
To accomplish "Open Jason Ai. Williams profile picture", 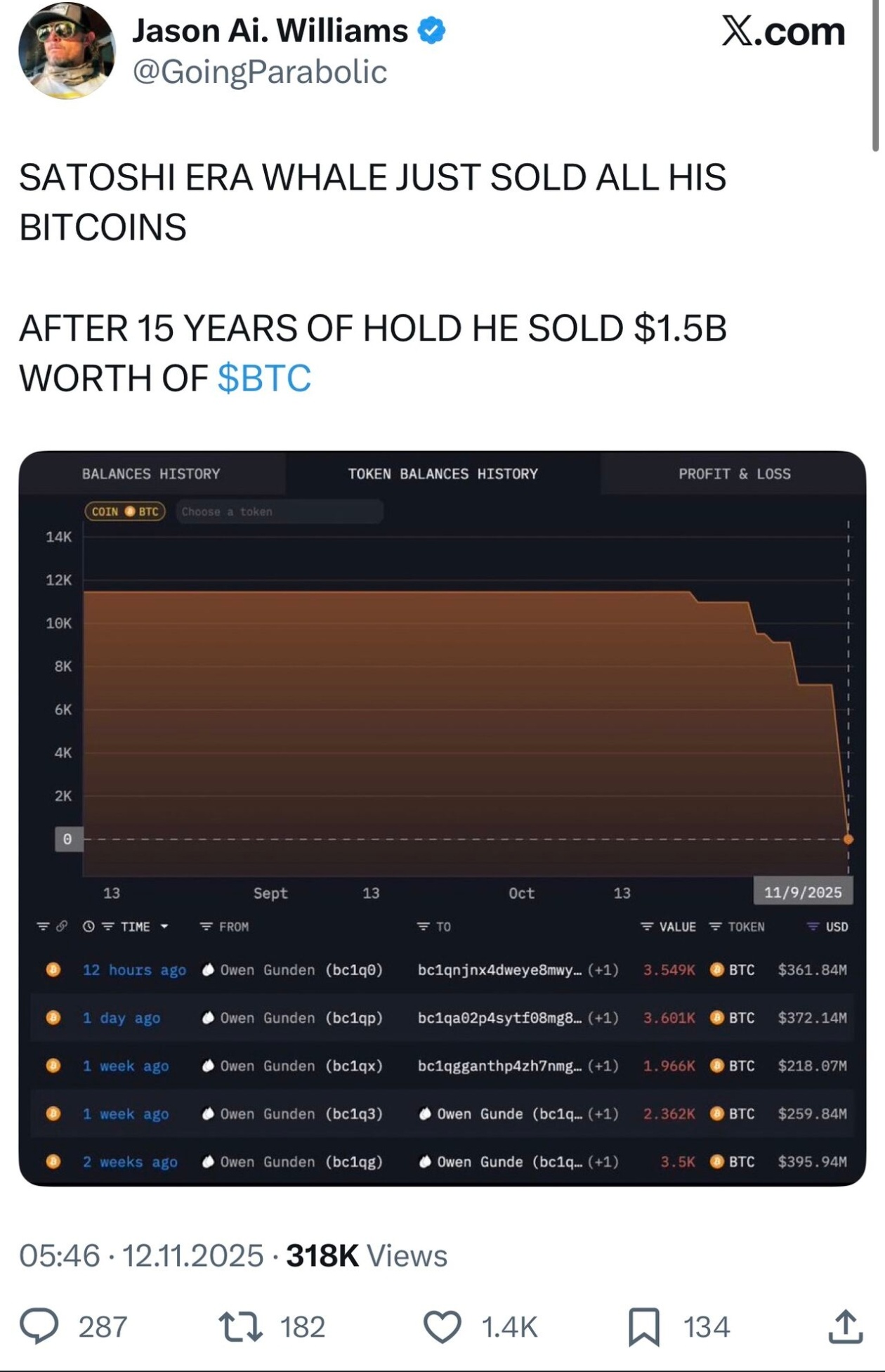I will click(67, 51).
